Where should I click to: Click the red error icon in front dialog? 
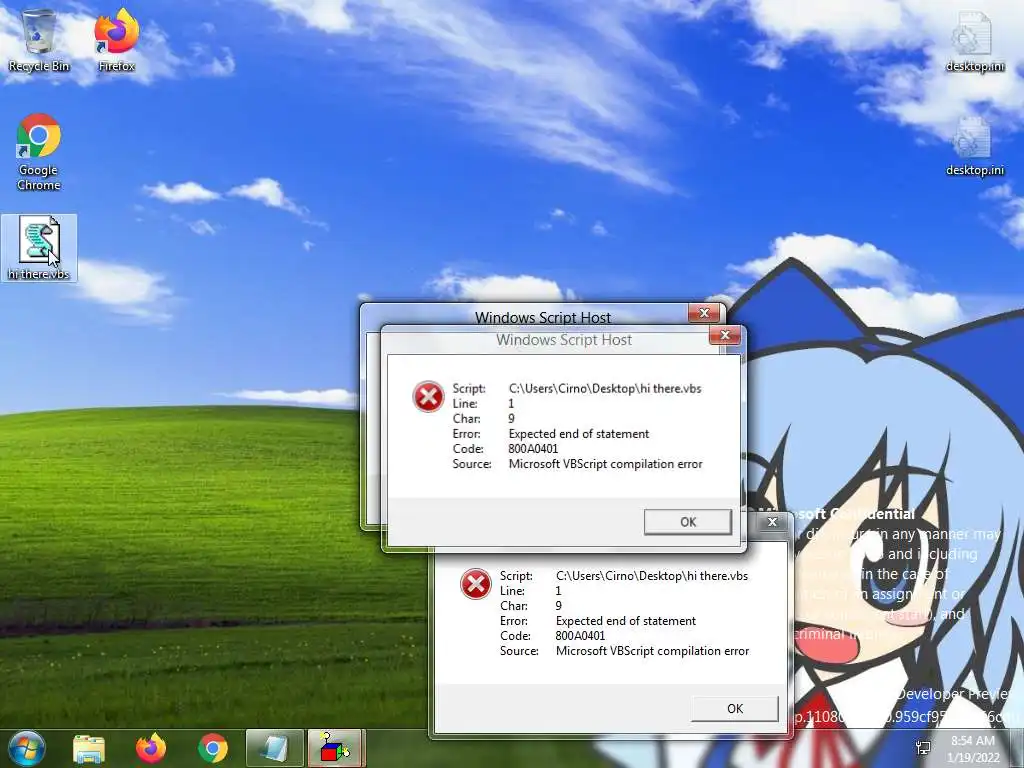click(x=428, y=396)
